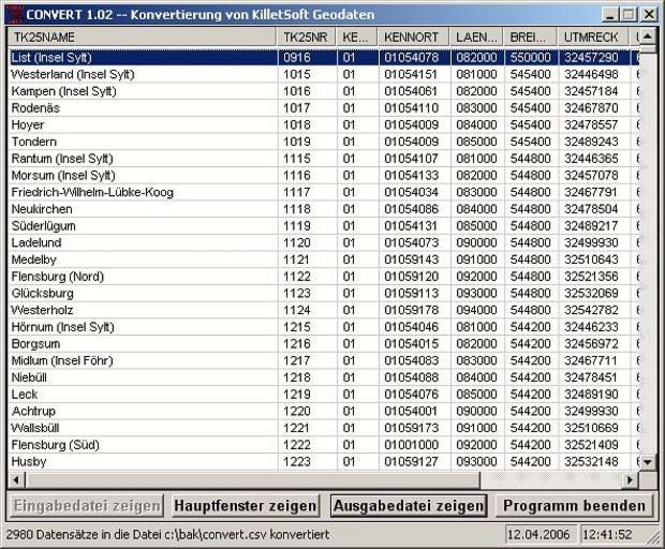Select the Westerholz row

[323, 310]
